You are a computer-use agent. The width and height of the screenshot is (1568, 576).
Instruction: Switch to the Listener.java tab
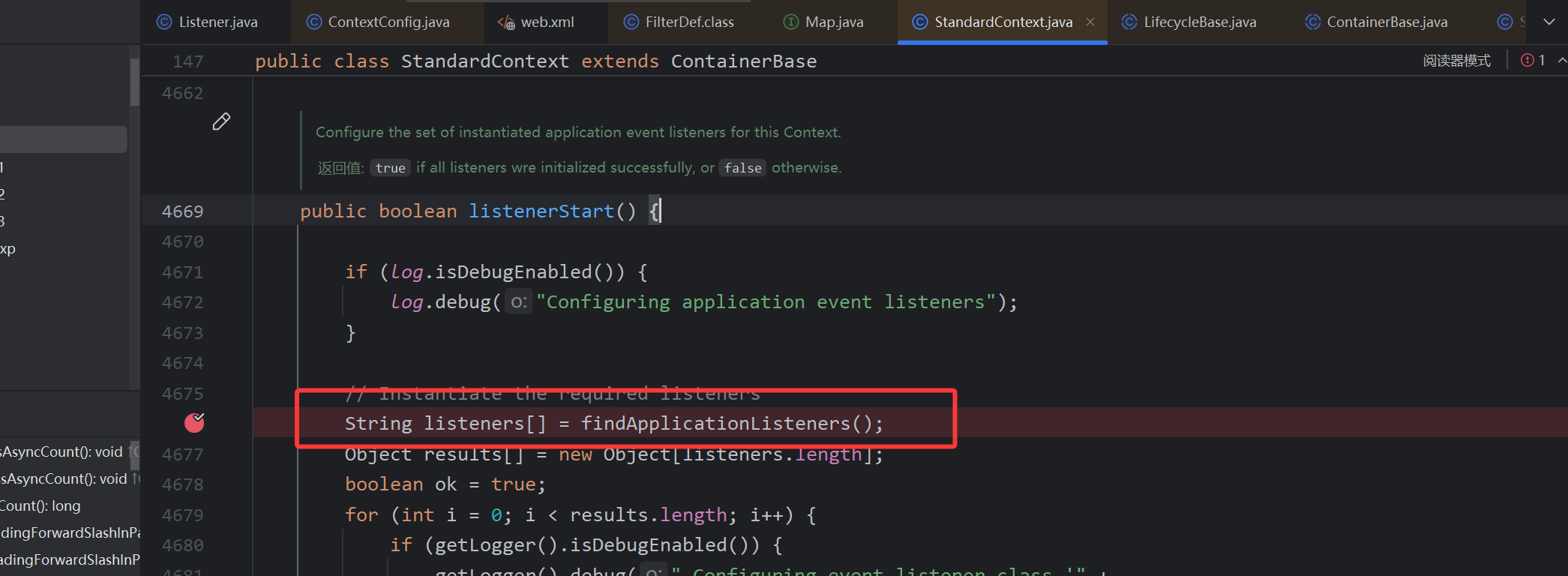click(217, 22)
